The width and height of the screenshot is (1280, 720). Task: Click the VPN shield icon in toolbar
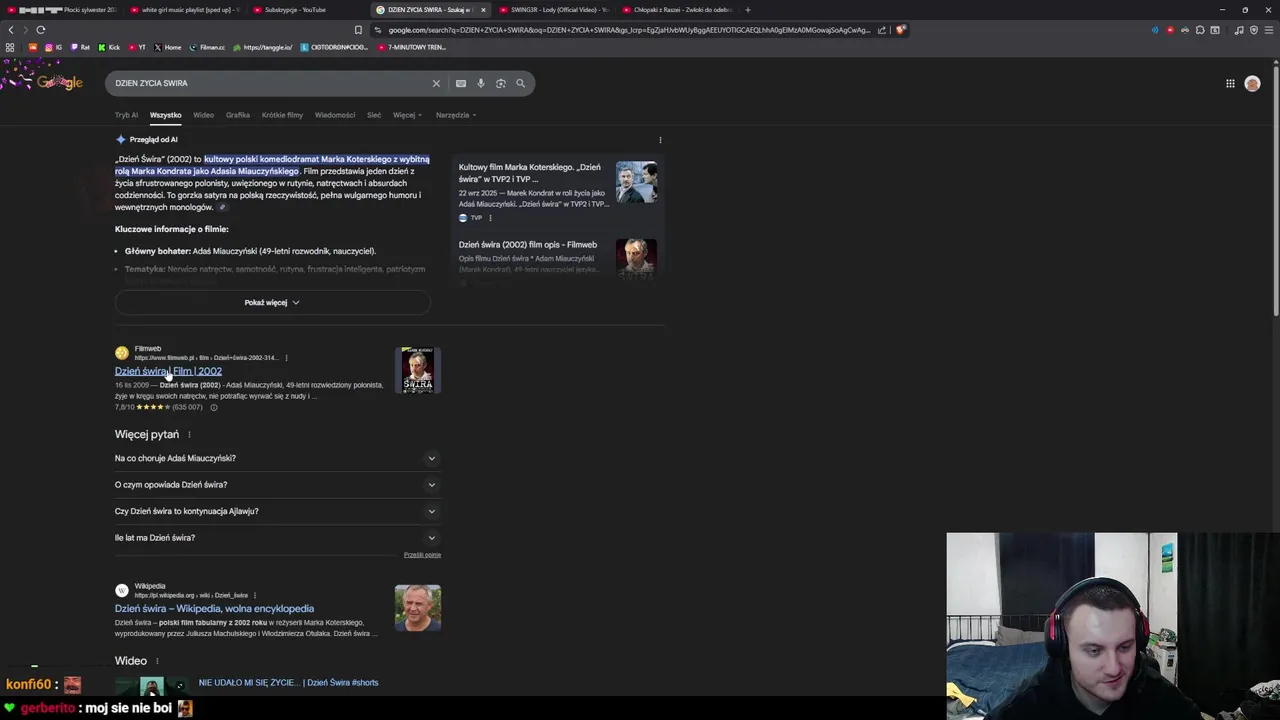point(1254,30)
